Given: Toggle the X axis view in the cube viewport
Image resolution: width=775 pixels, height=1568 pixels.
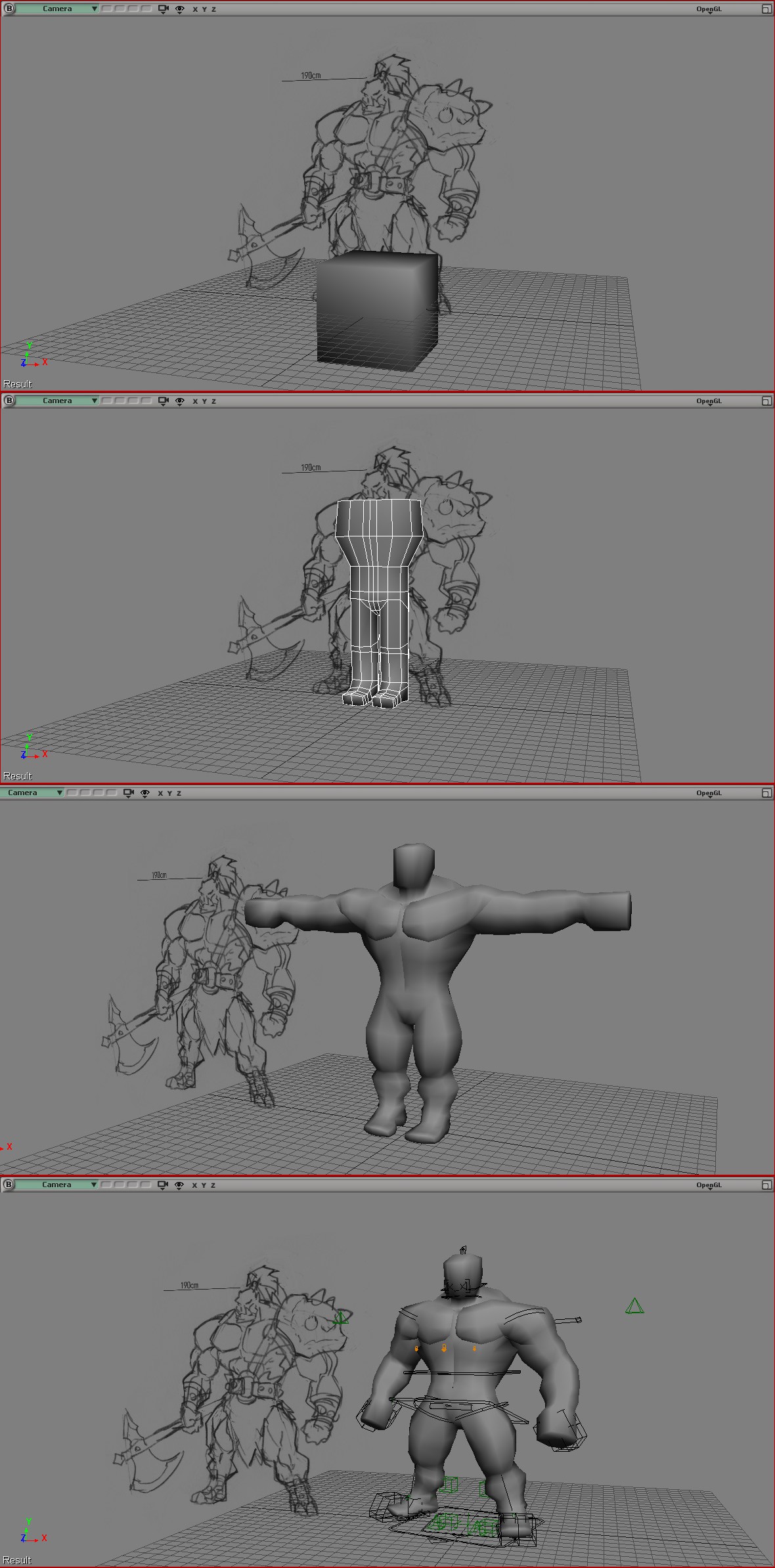Looking at the screenshot, I should click(195, 9).
